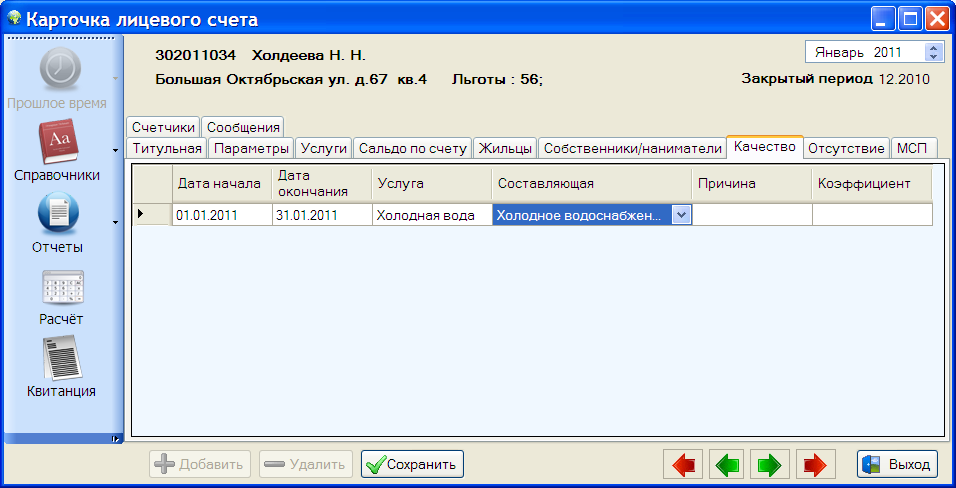
Task: Launch the Расчёт calculator icon
Action: [63, 287]
